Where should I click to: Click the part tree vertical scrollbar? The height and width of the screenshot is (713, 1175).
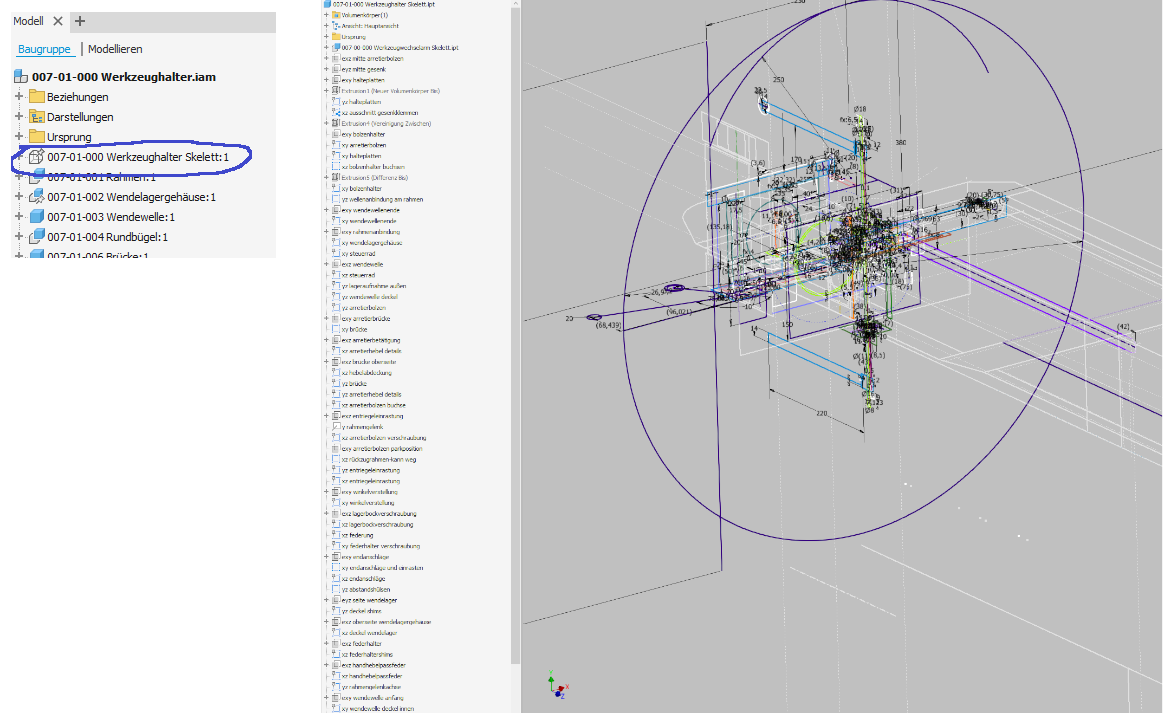tap(516, 337)
